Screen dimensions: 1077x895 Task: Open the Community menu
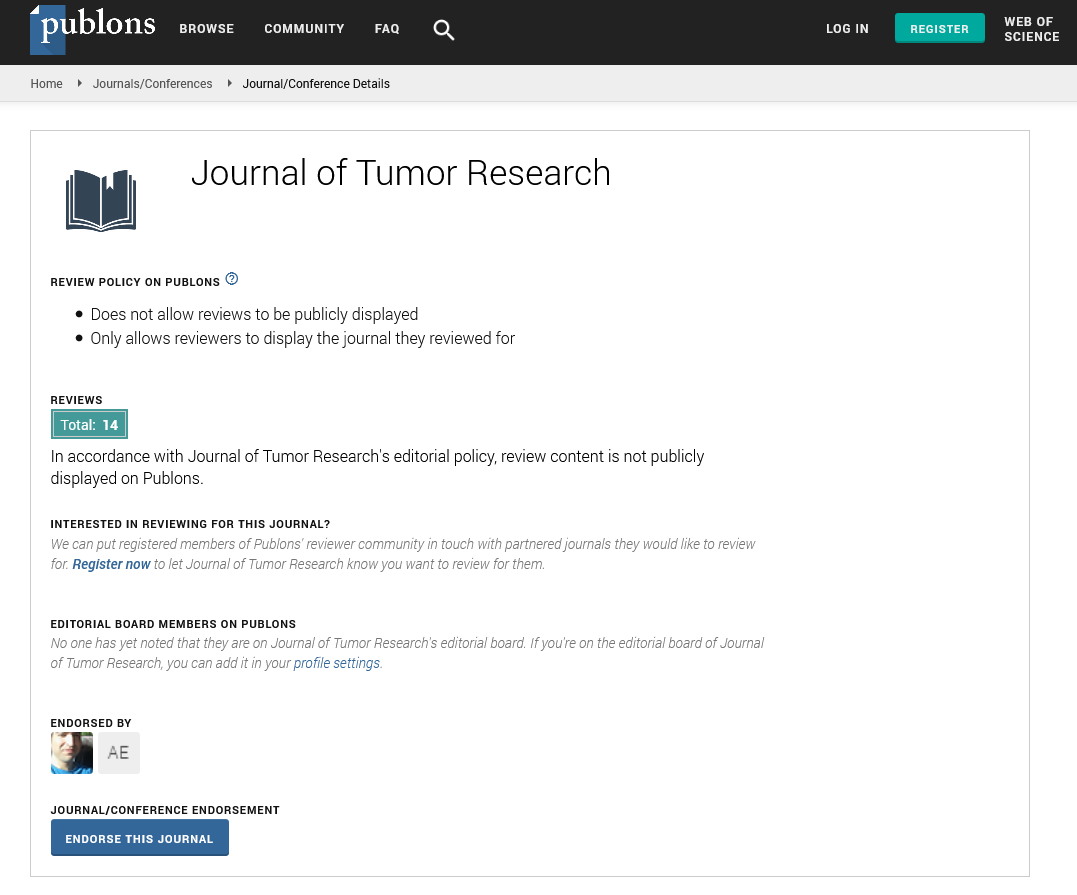click(304, 29)
